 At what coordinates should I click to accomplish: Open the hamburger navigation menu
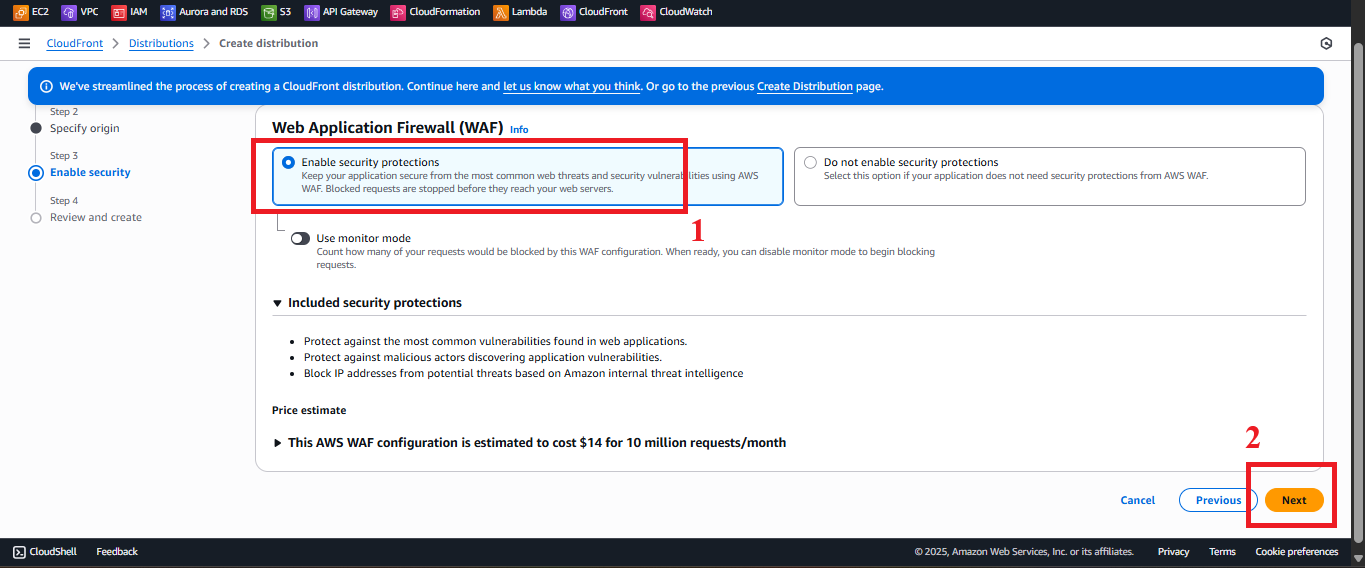(24, 44)
